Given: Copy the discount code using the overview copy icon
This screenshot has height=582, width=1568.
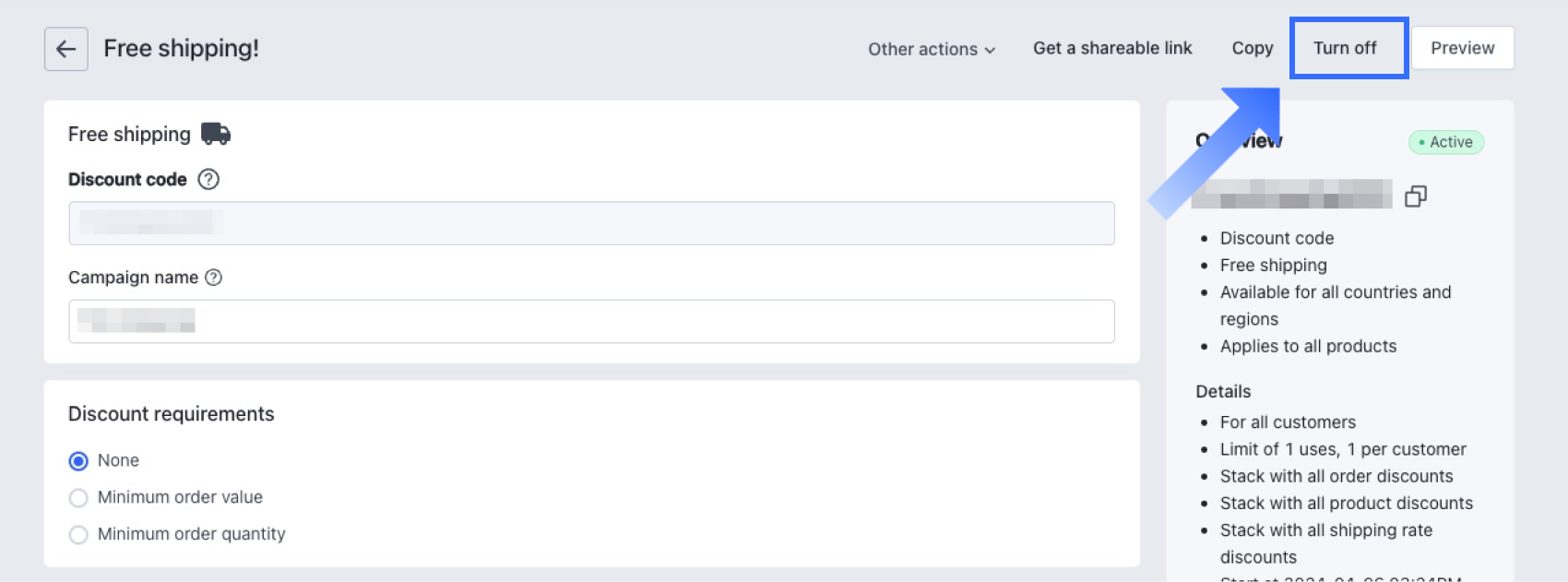Looking at the screenshot, I should coord(1415,196).
